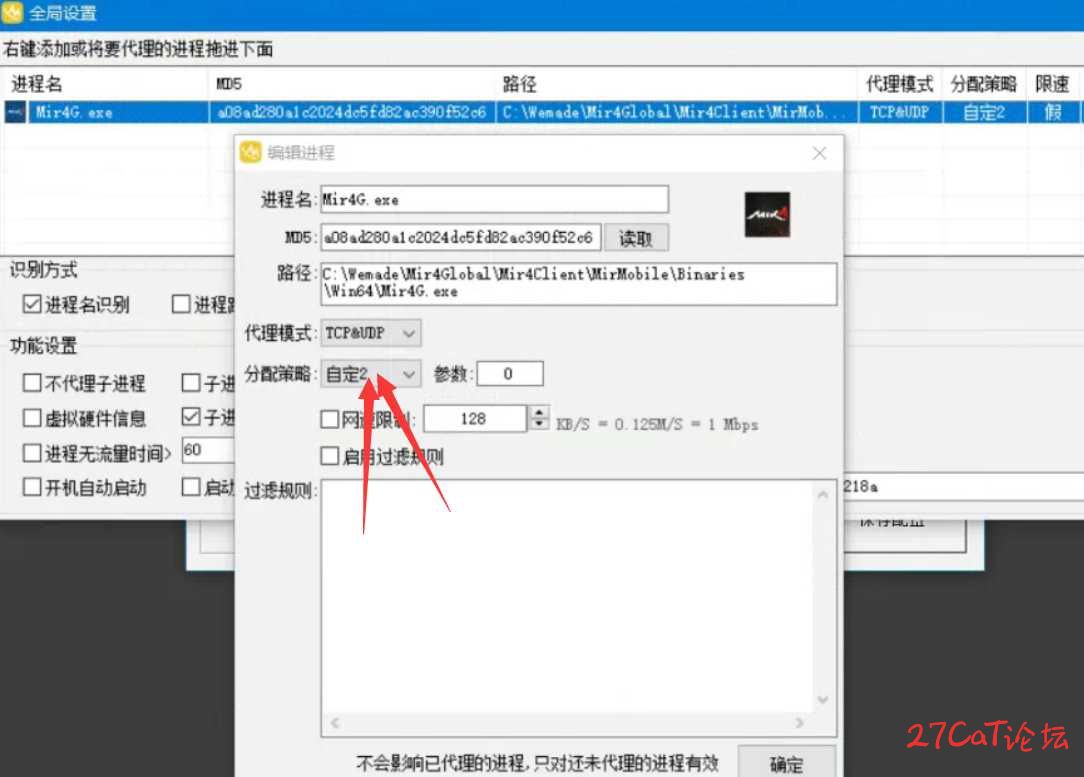Viewport: 1084px width, 777px height.
Task: Click the 进程名 input field in the edit dialog
Action: 494,199
